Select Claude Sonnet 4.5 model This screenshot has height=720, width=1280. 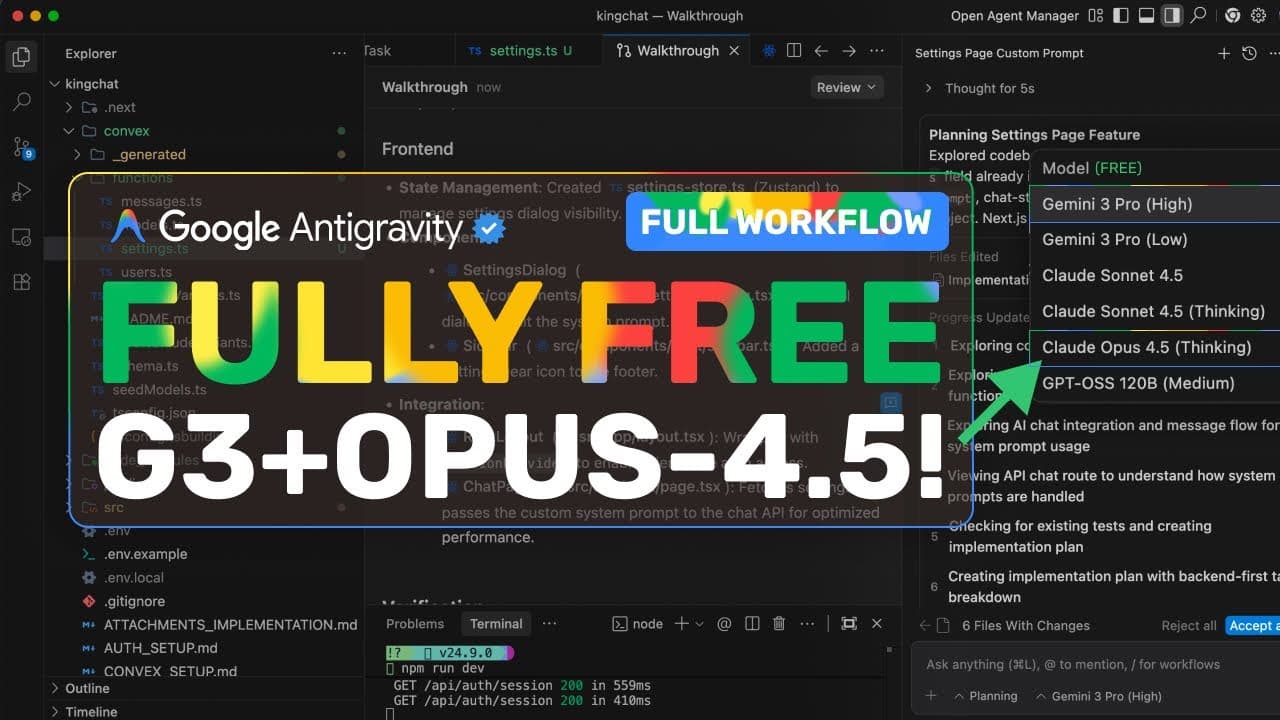1154,276
